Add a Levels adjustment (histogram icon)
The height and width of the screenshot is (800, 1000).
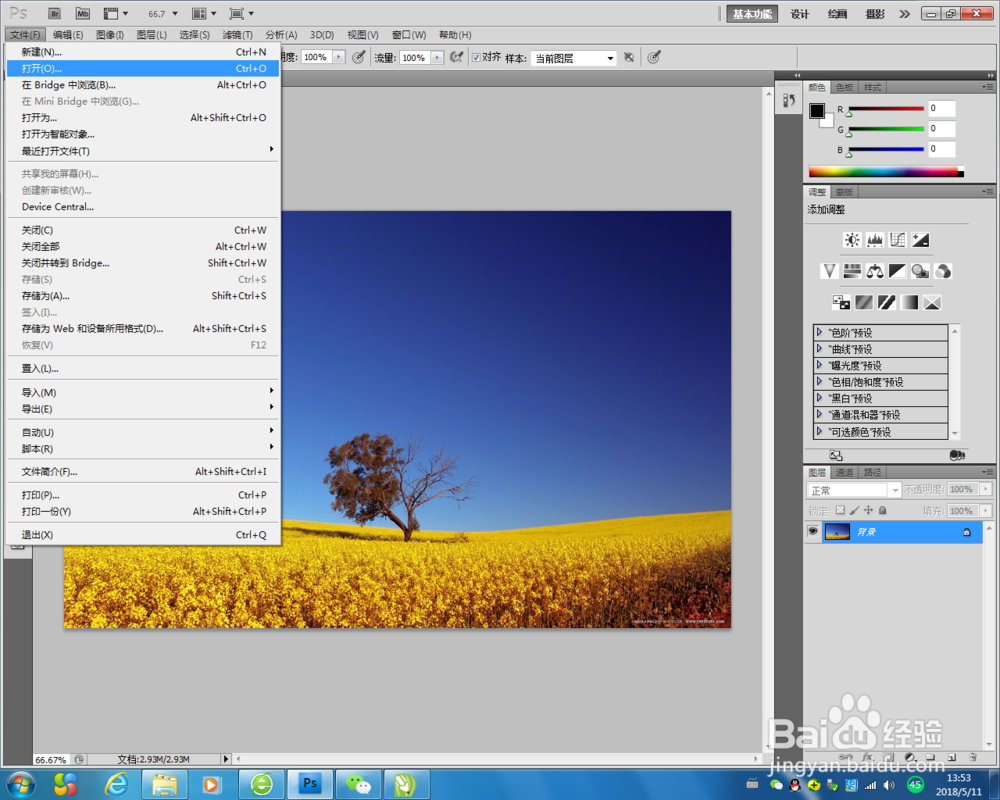pyautogui.click(x=875, y=240)
